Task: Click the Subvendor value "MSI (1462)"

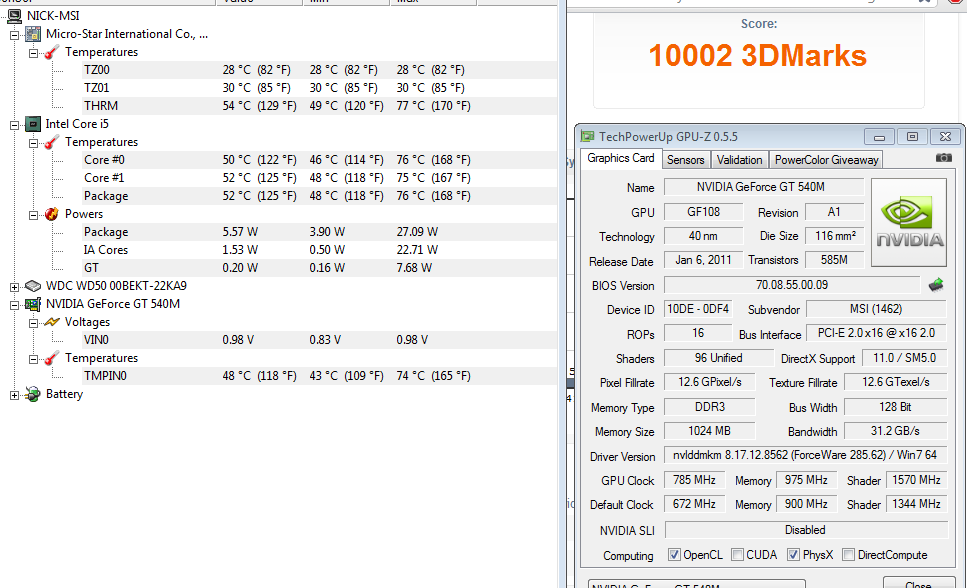Action: point(876,309)
